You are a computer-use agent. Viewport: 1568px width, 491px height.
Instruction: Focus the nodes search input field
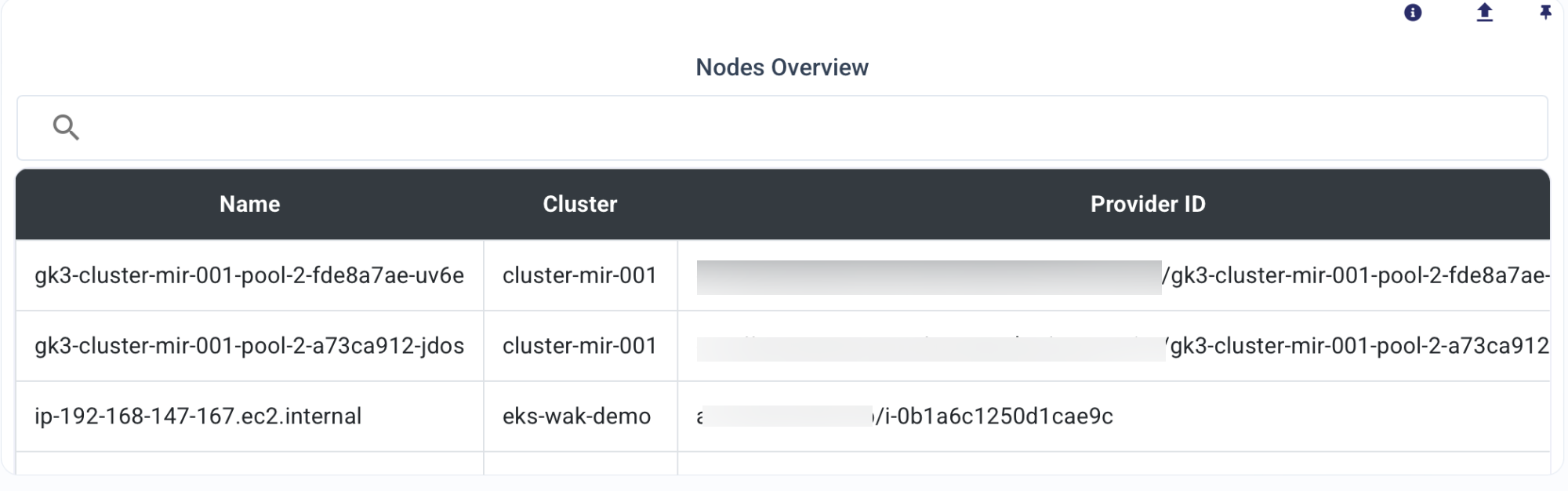pos(782,128)
